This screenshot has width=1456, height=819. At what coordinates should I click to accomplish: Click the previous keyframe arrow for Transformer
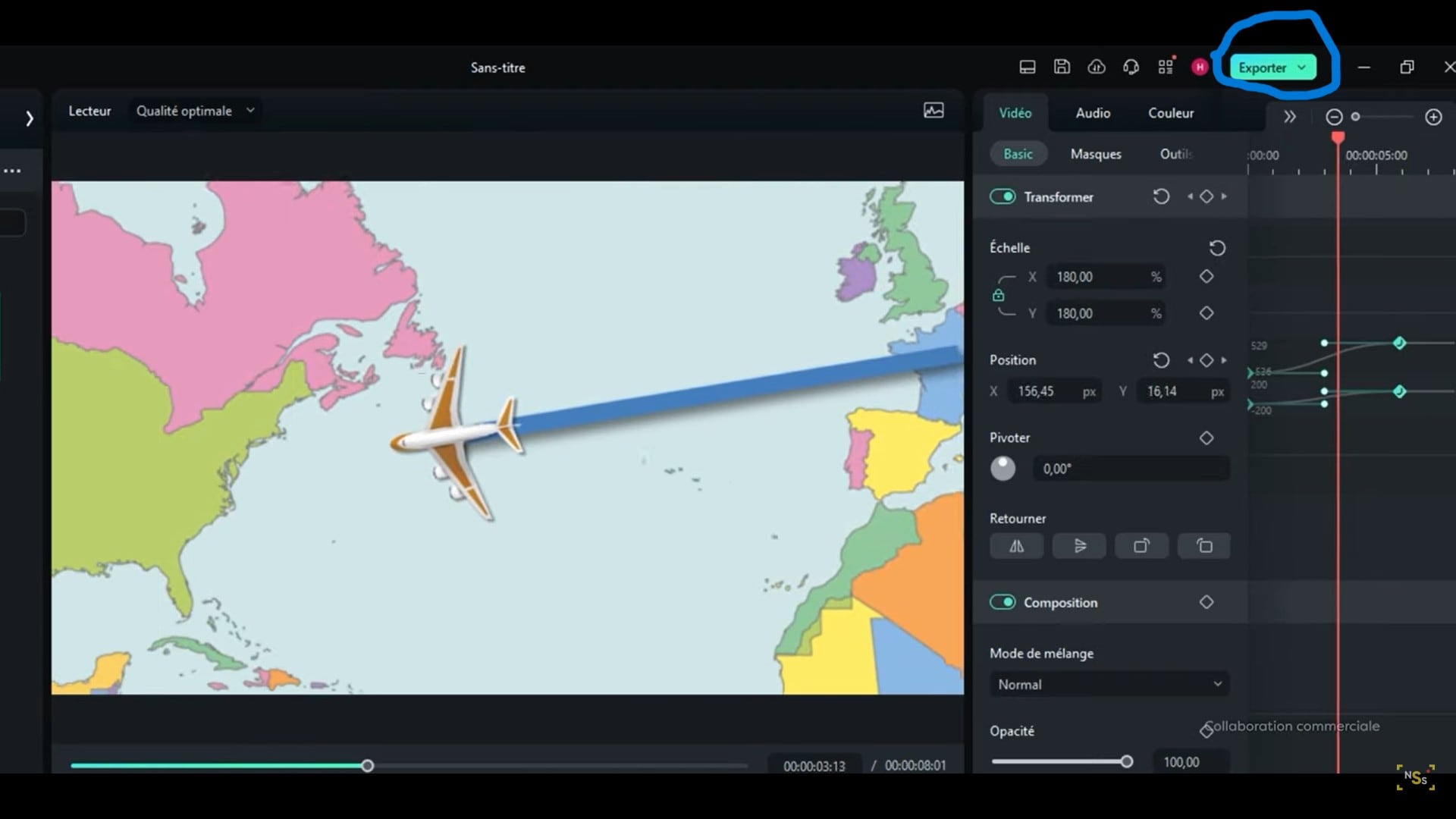1190,197
